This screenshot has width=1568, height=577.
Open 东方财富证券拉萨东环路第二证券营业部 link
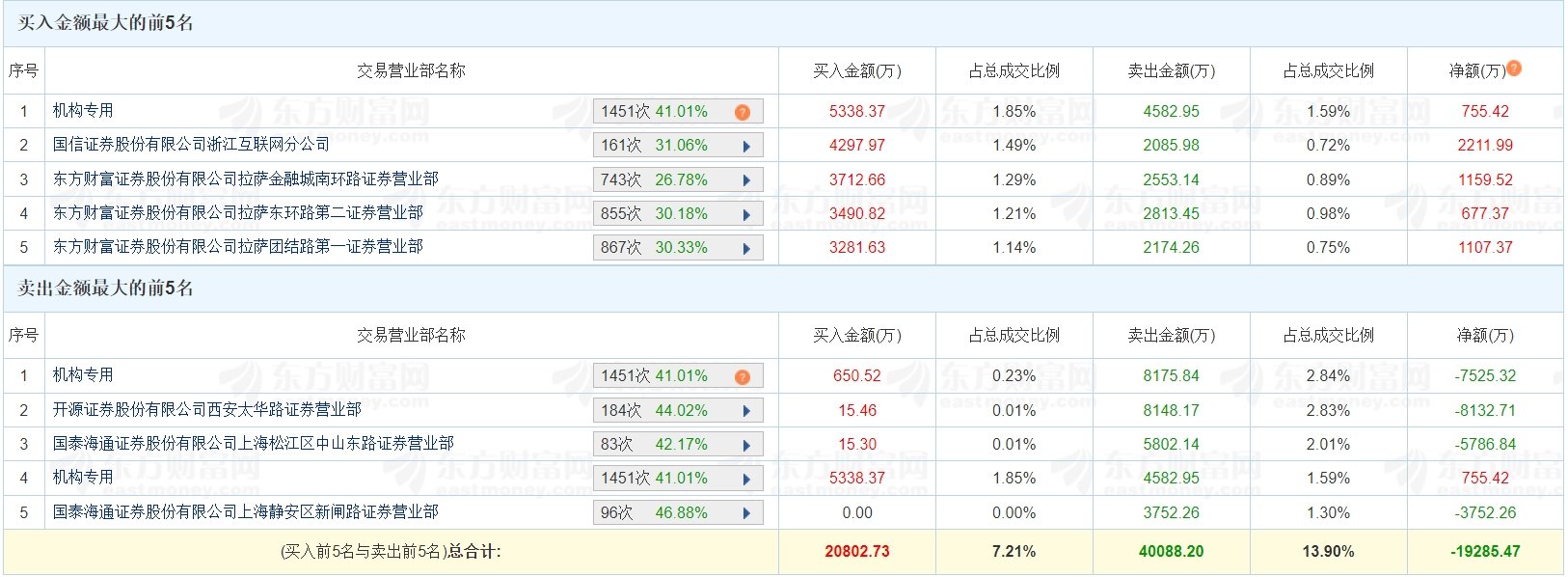tap(237, 212)
